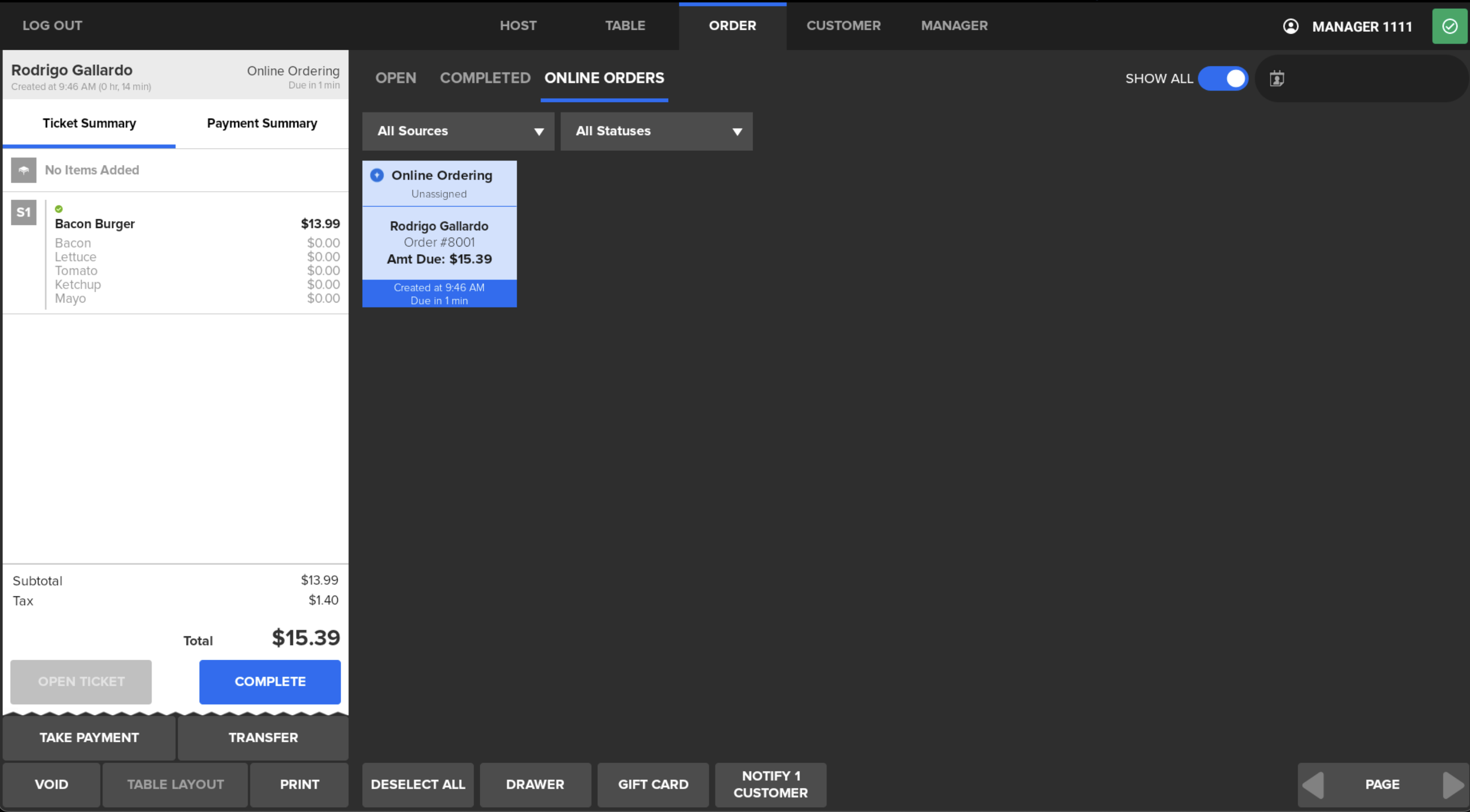Open the All Sources dropdown
Image resolution: width=1470 pixels, height=812 pixels.
tap(457, 131)
